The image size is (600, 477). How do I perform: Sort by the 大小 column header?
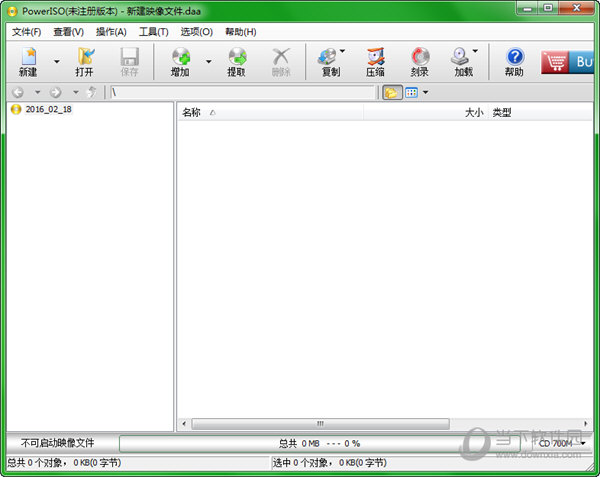tap(426, 112)
